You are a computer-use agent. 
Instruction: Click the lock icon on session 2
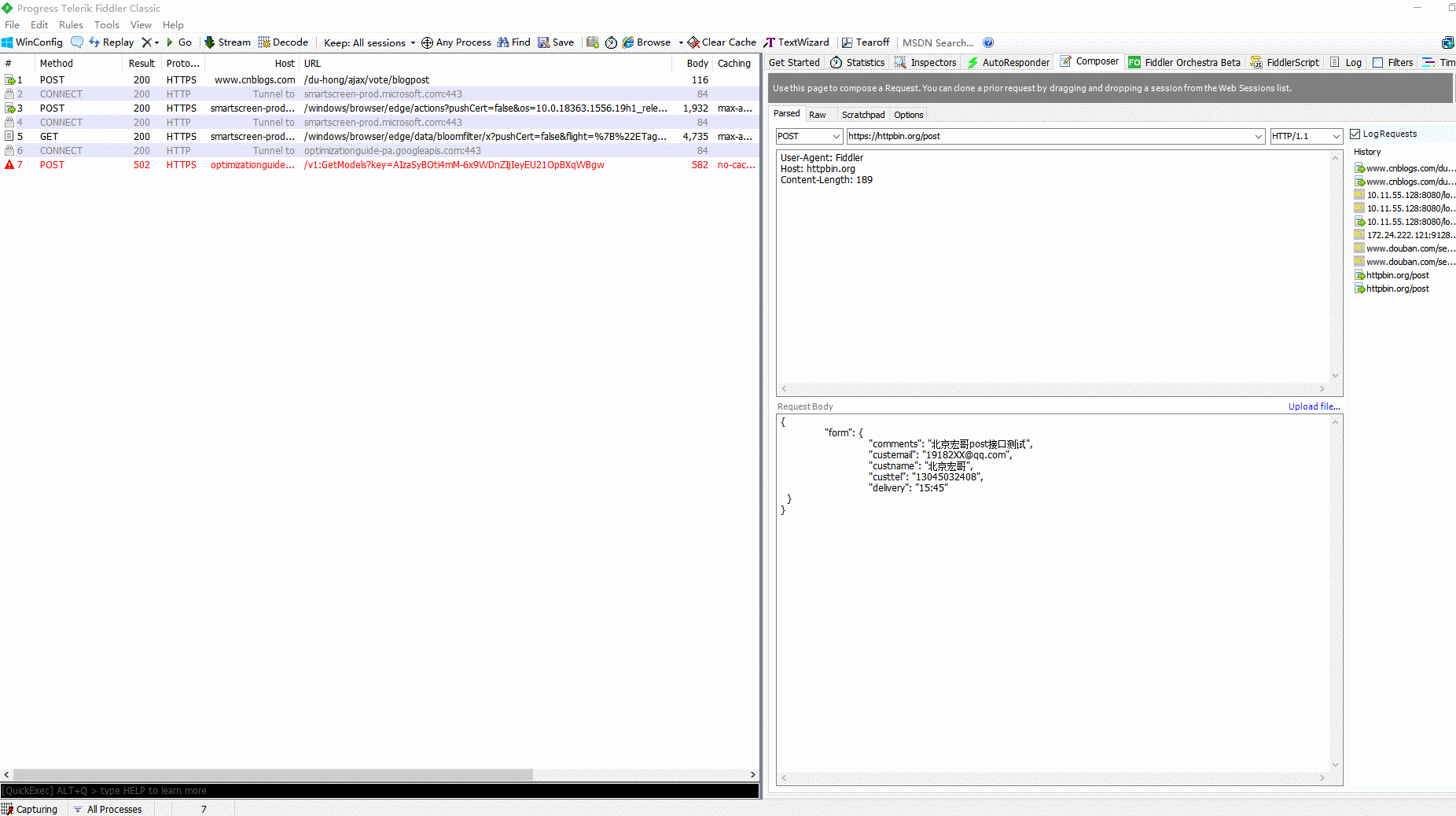(9, 94)
